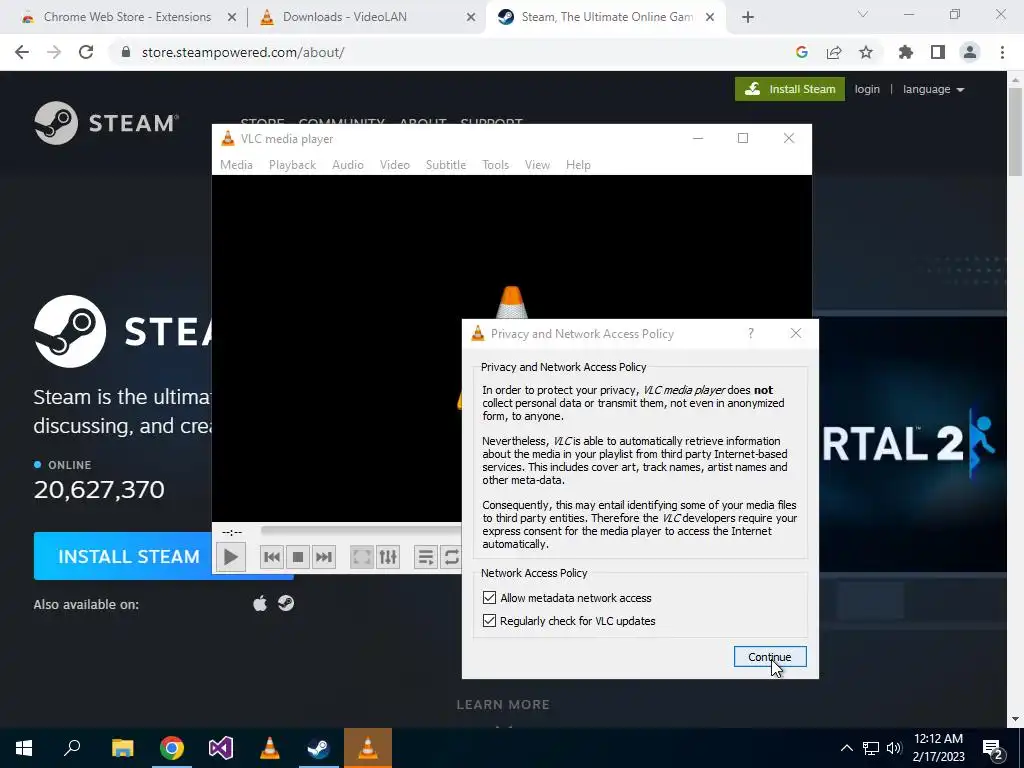Open the VLC Tools menu
This screenshot has height=768, width=1024.
coord(496,165)
